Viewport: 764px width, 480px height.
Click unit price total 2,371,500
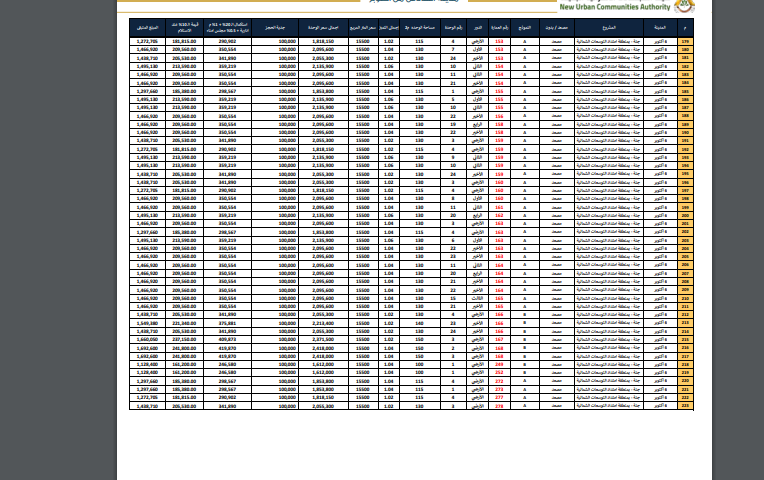[323, 340]
